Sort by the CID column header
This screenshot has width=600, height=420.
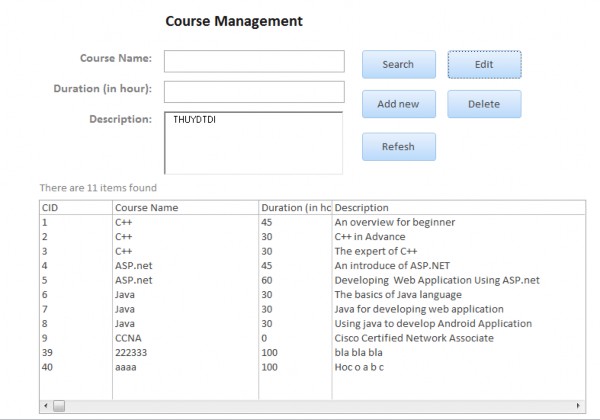coord(75,207)
